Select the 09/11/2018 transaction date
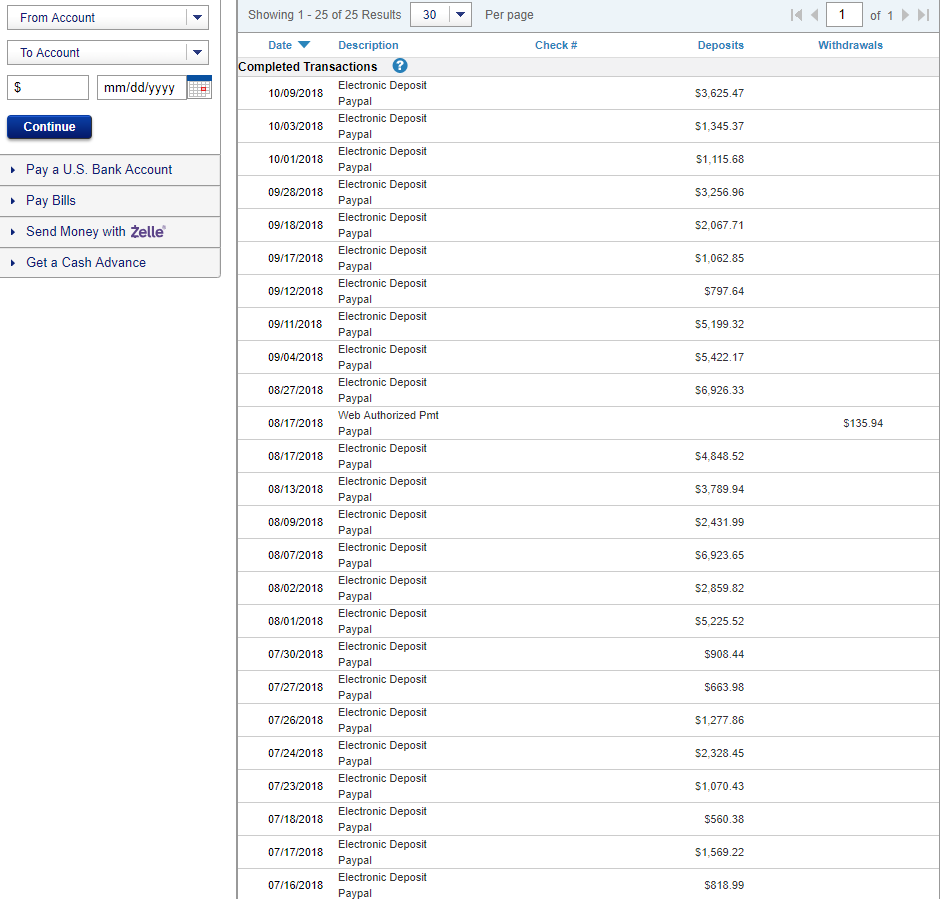Image resolution: width=940 pixels, height=899 pixels. tap(296, 324)
